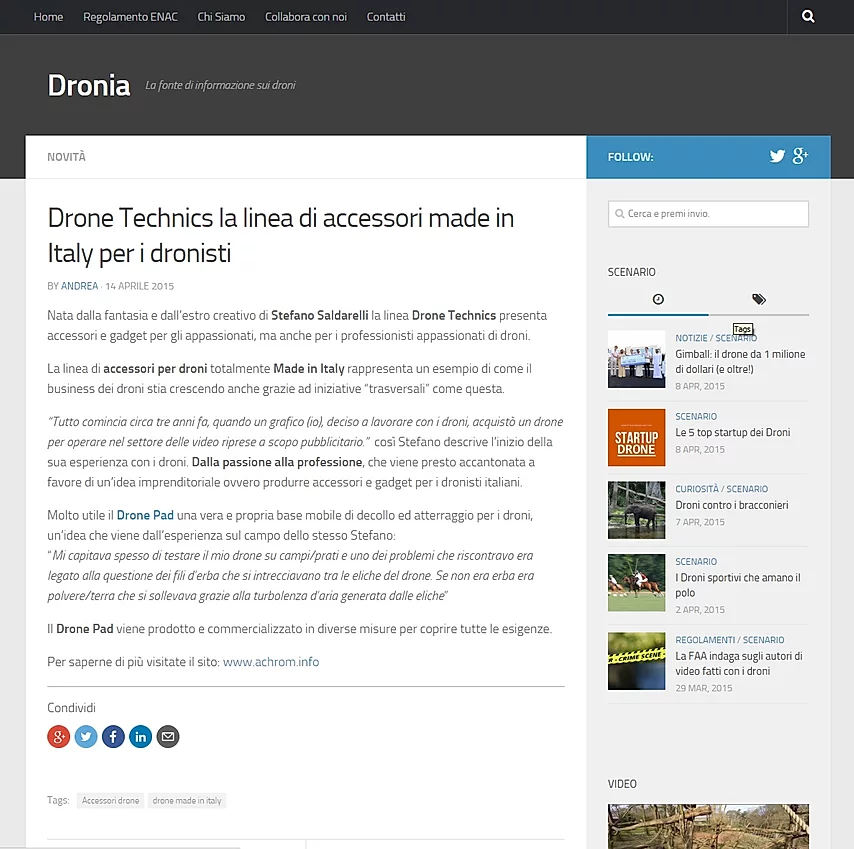
Task: Open author ANDREA link
Action: pos(80,286)
